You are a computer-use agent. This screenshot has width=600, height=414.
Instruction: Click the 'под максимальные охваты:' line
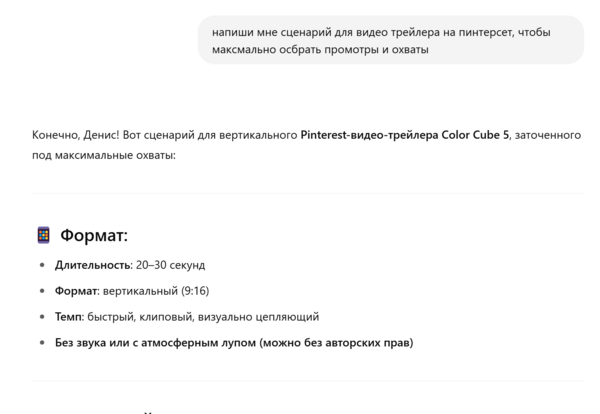coord(103,154)
